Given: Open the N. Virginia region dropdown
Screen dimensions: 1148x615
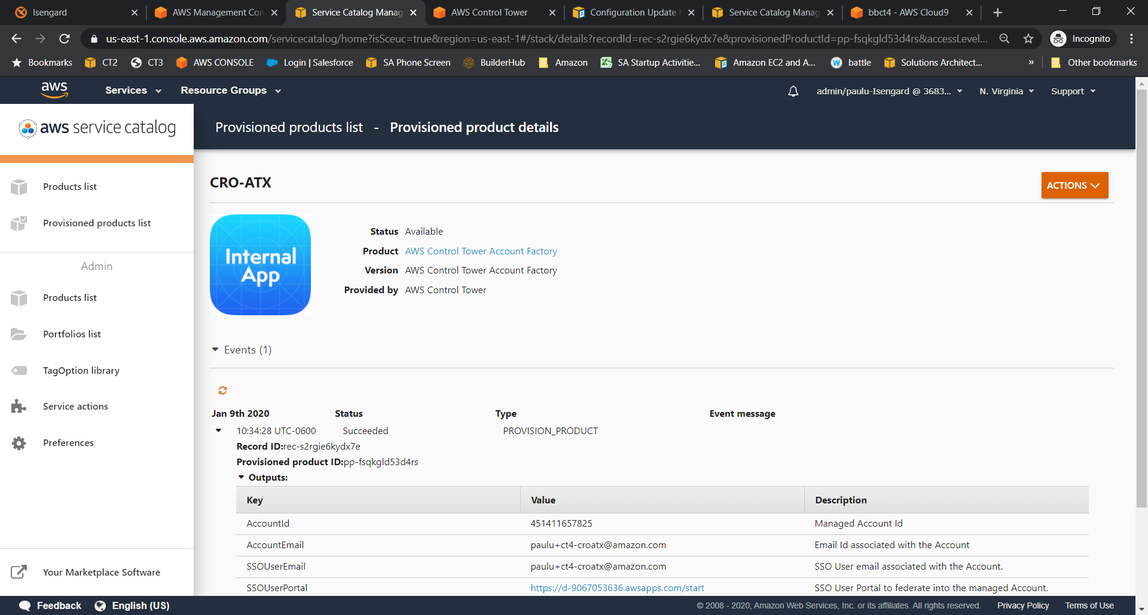Looking at the screenshot, I should [1007, 92].
